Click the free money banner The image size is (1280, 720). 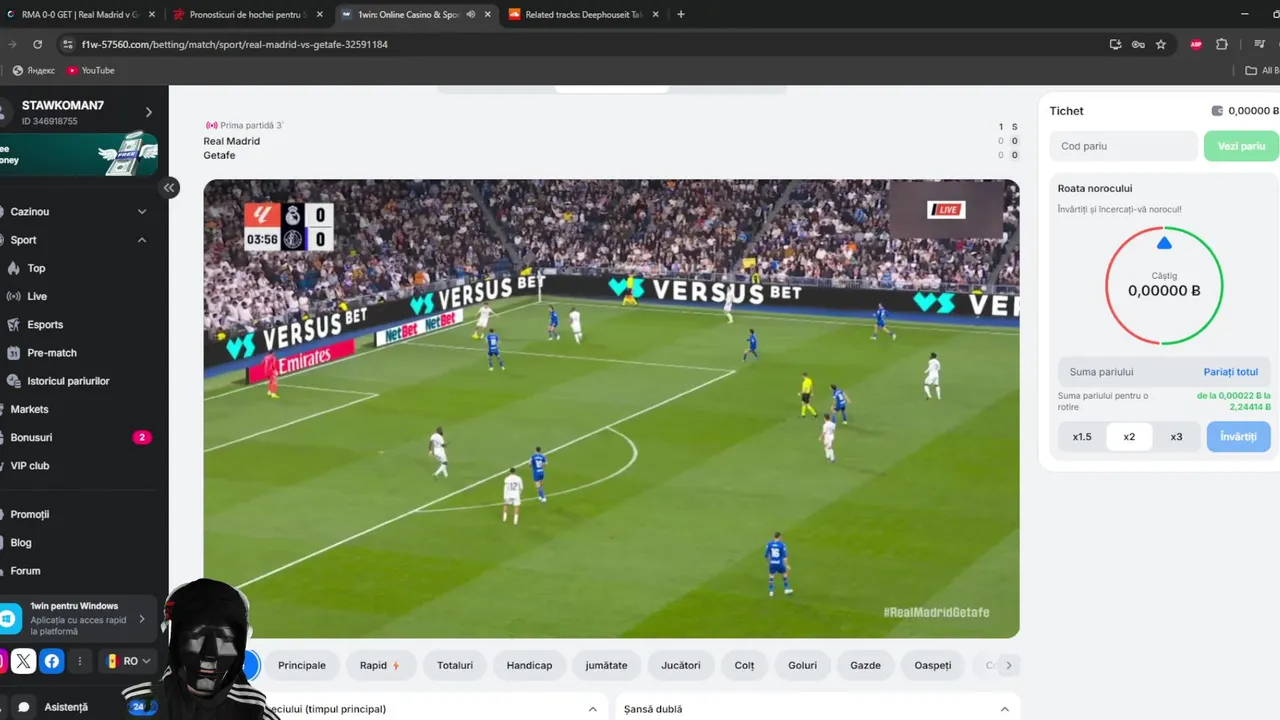(79, 153)
